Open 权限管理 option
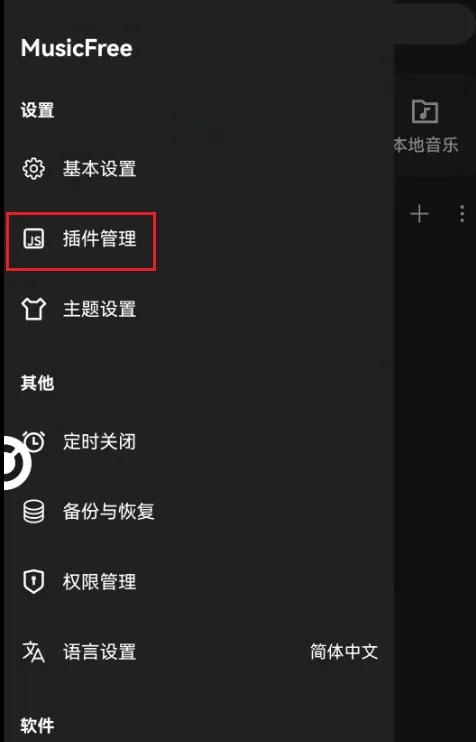Viewport: 476px width, 742px height. pos(199,582)
